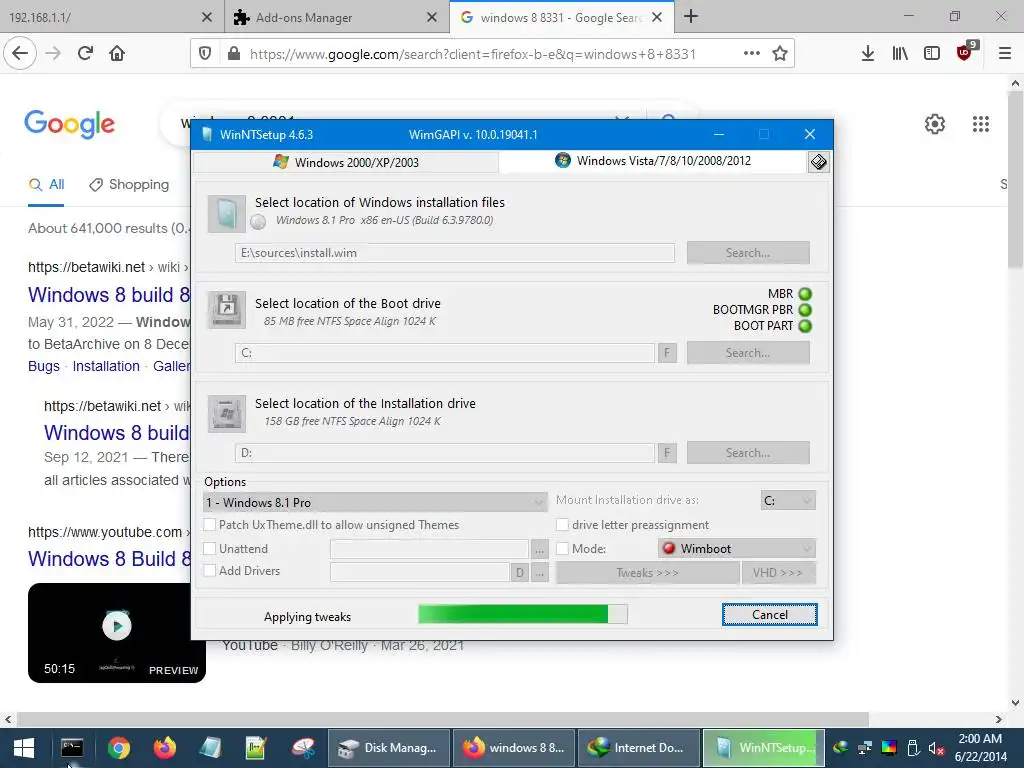Screen dimensions: 1024x768
Task: Click muted volume tray icon
Action: (x=936, y=748)
